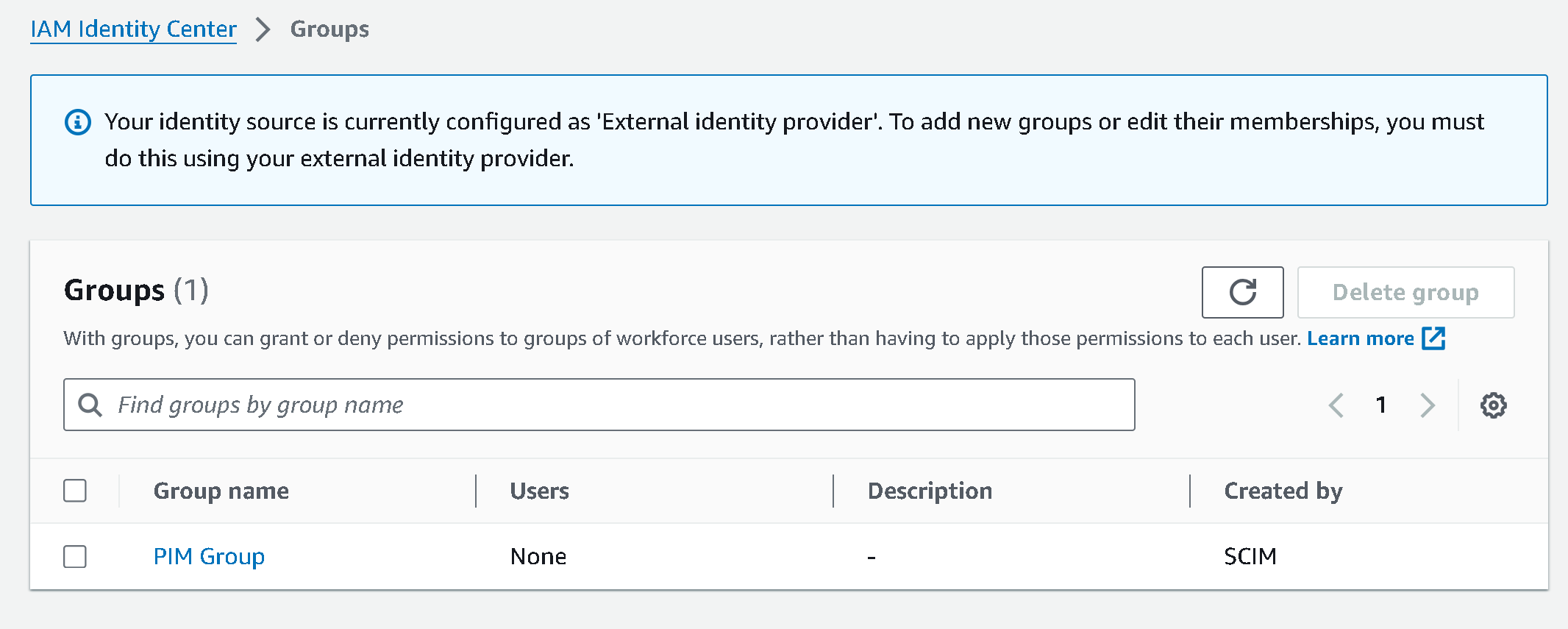Click the breadcrumb separator chevron

263,29
